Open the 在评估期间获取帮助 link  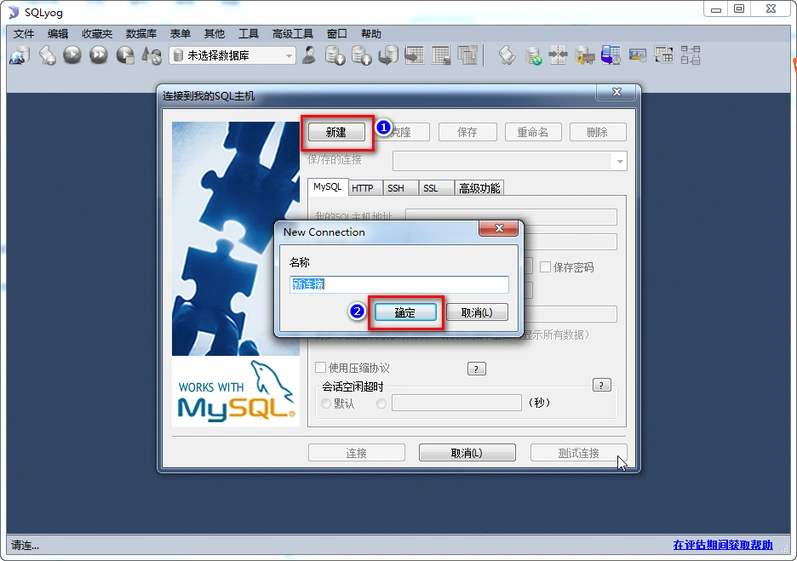click(x=723, y=545)
